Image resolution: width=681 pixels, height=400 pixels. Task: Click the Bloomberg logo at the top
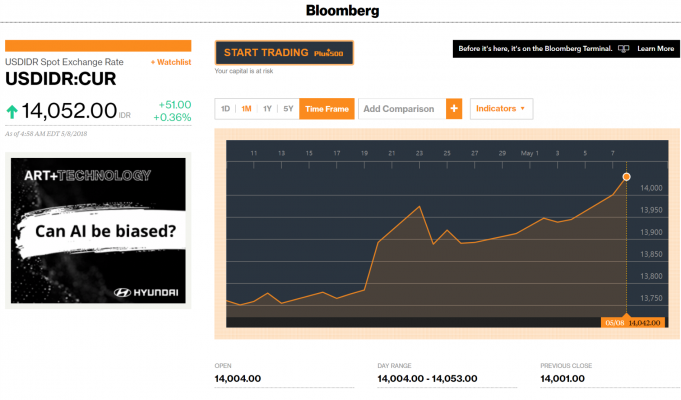(342, 12)
